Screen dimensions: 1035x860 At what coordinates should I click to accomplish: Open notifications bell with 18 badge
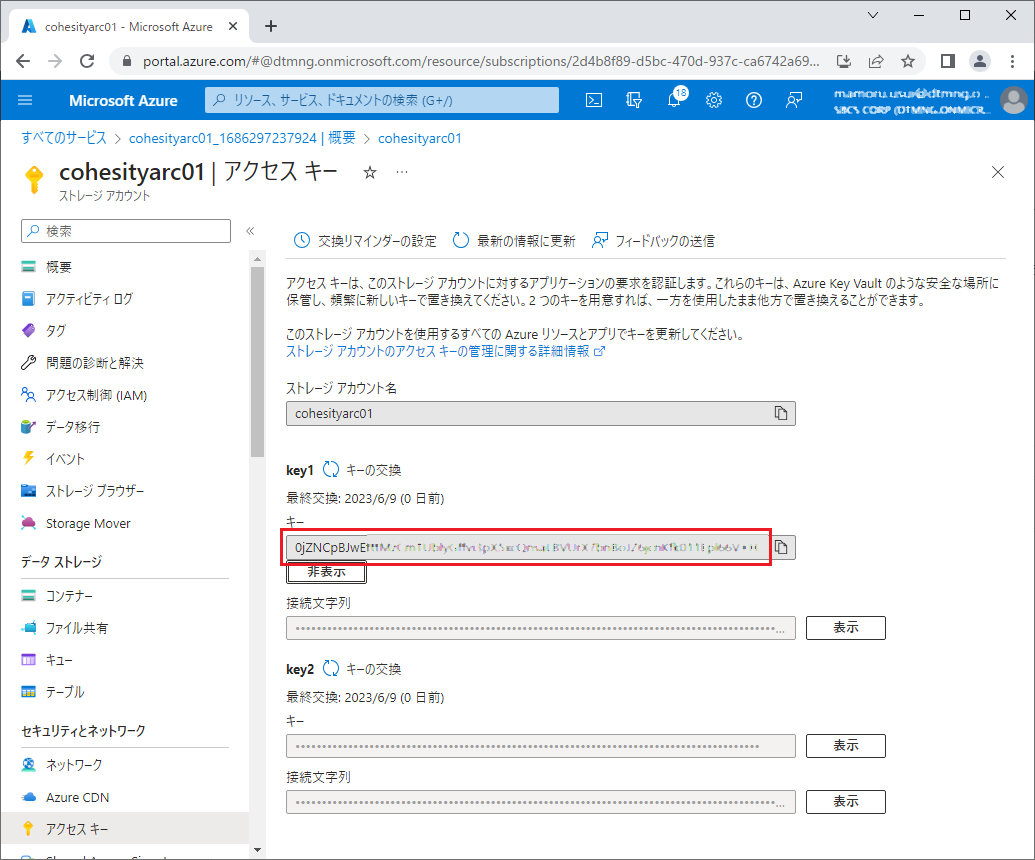tap(675, 99)
